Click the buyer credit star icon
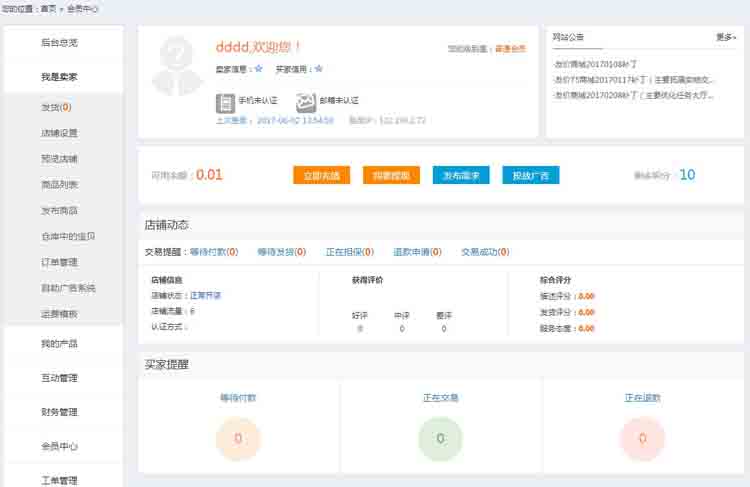 click(x=318, y=69)
